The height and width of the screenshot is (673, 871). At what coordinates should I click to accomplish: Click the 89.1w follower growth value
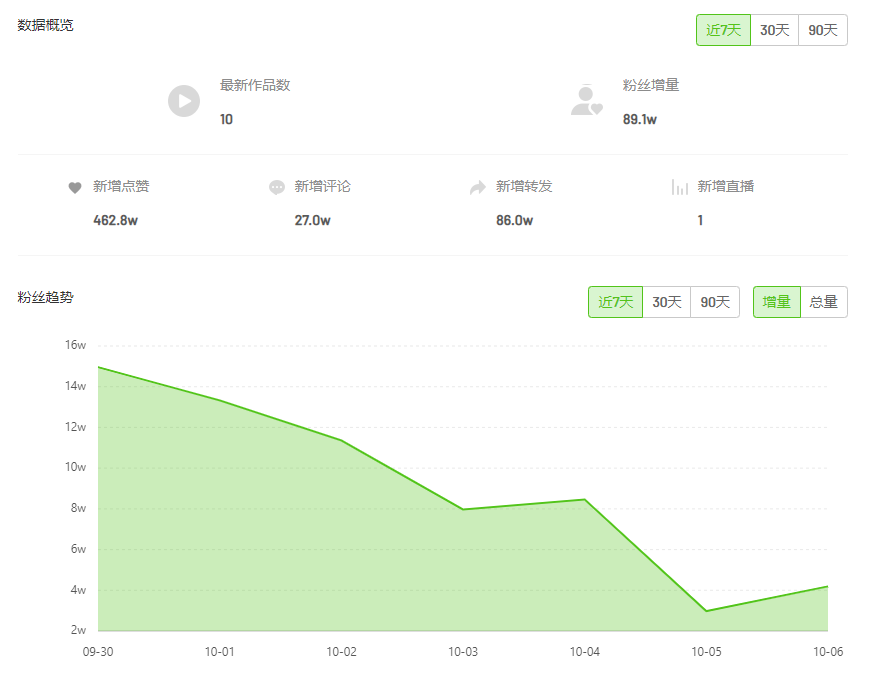(x=640, y=119)
